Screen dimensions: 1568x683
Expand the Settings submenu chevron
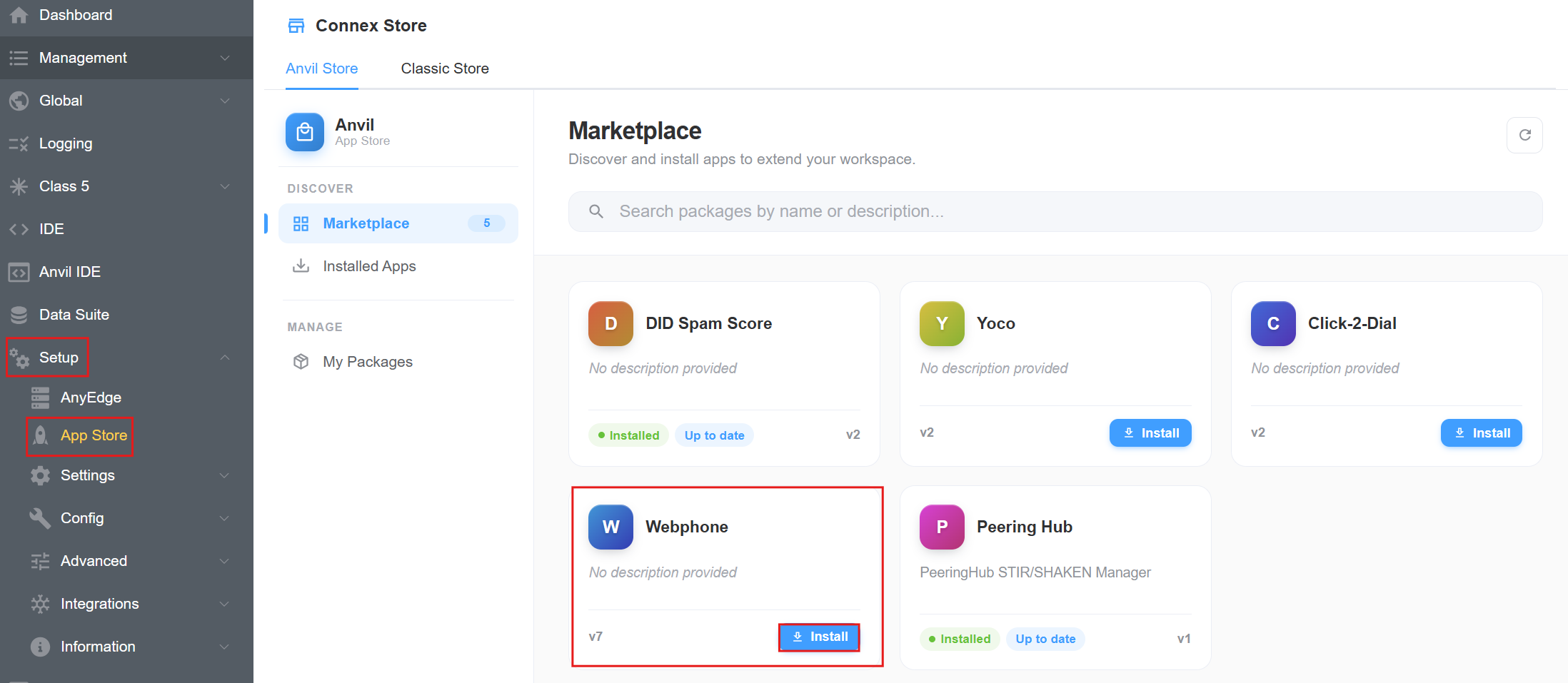pyautogui.click(x=225, y=475)
